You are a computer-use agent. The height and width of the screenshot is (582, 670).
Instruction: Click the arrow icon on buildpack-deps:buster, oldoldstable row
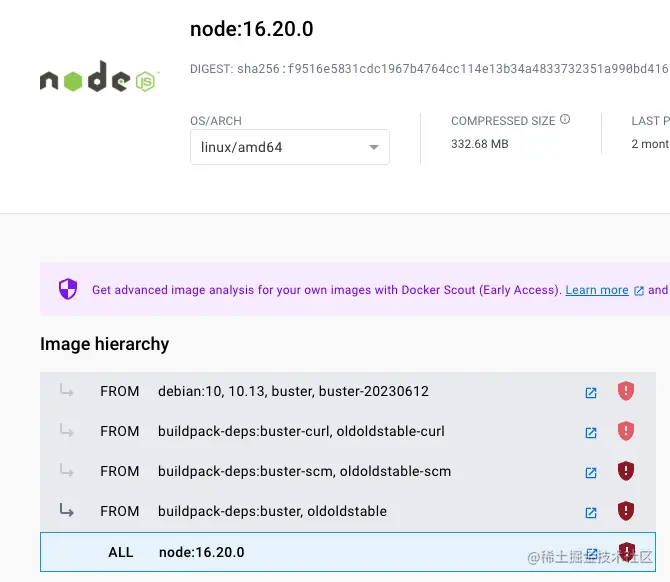point(66,510)
